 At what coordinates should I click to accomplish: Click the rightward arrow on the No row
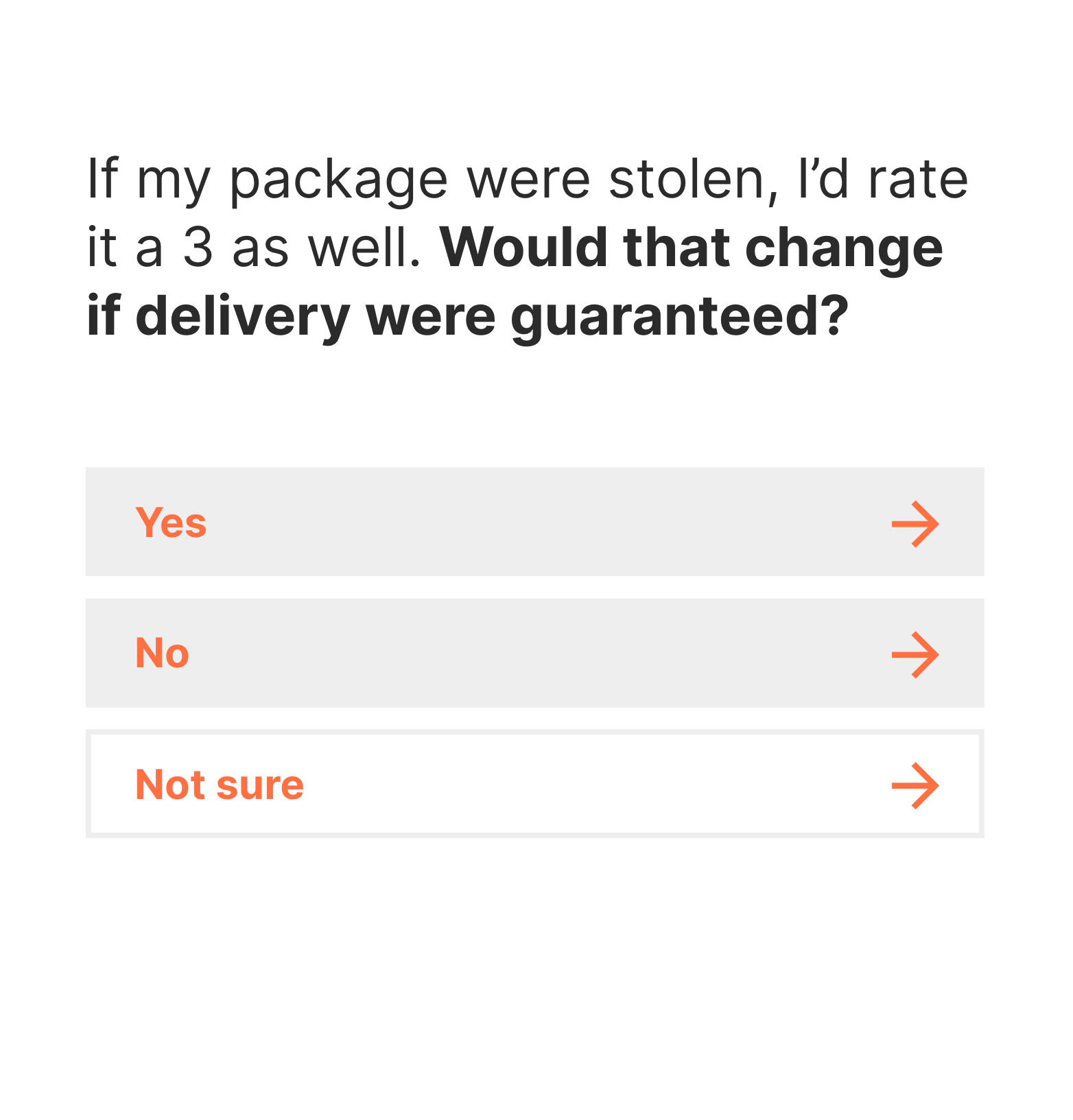[x=915, y=654]
